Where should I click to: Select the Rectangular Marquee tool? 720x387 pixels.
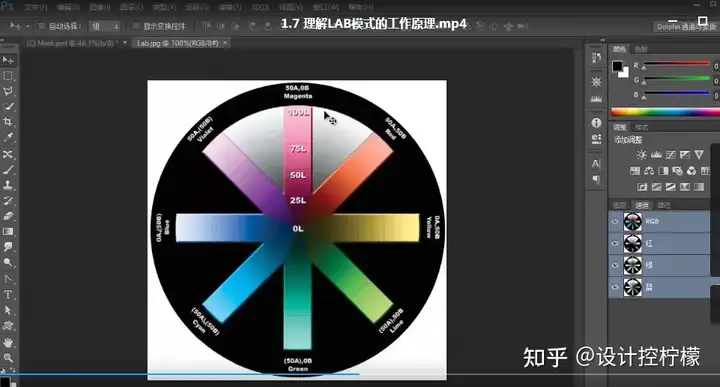tap(8, 76)
